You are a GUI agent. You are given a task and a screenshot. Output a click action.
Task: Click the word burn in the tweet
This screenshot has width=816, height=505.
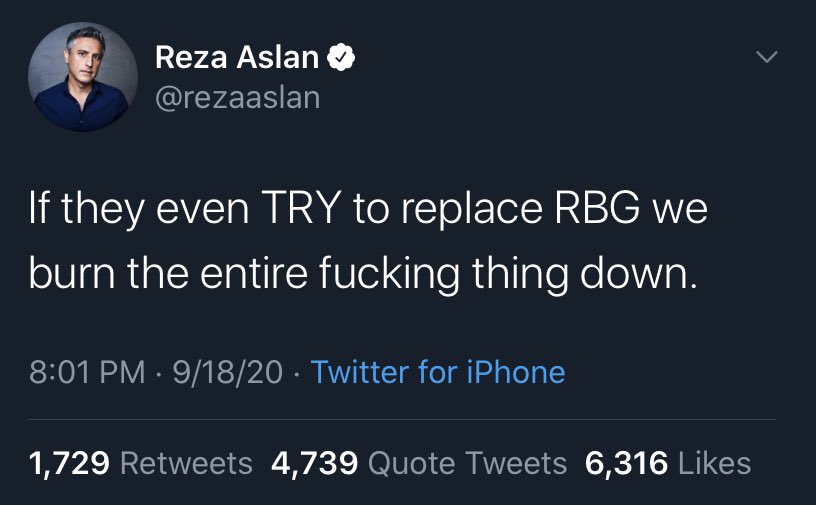(x=73, y=274)
